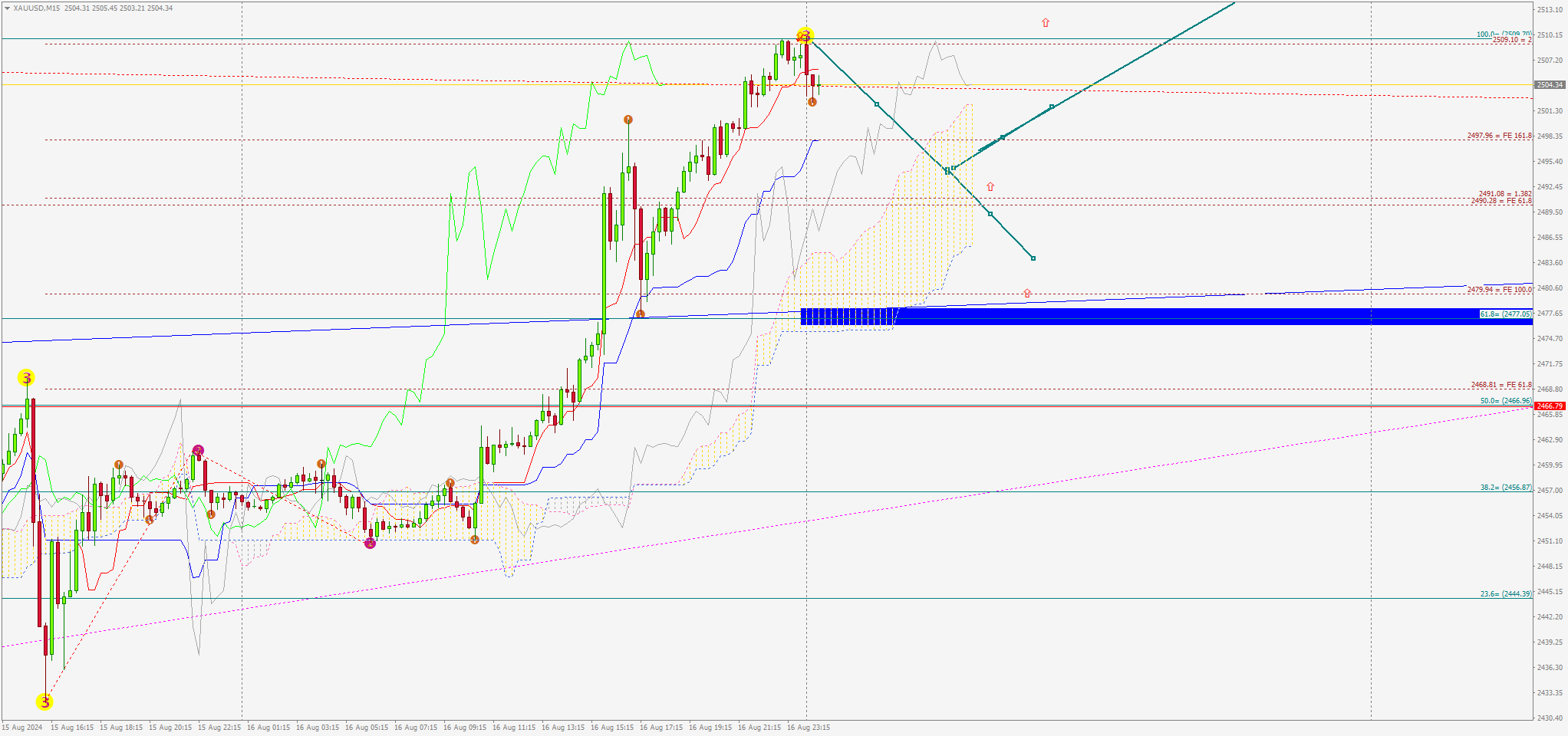Click the topmost red up arrow
The width and height of the screenshot is (1568, 736).
coord(1045,23)
